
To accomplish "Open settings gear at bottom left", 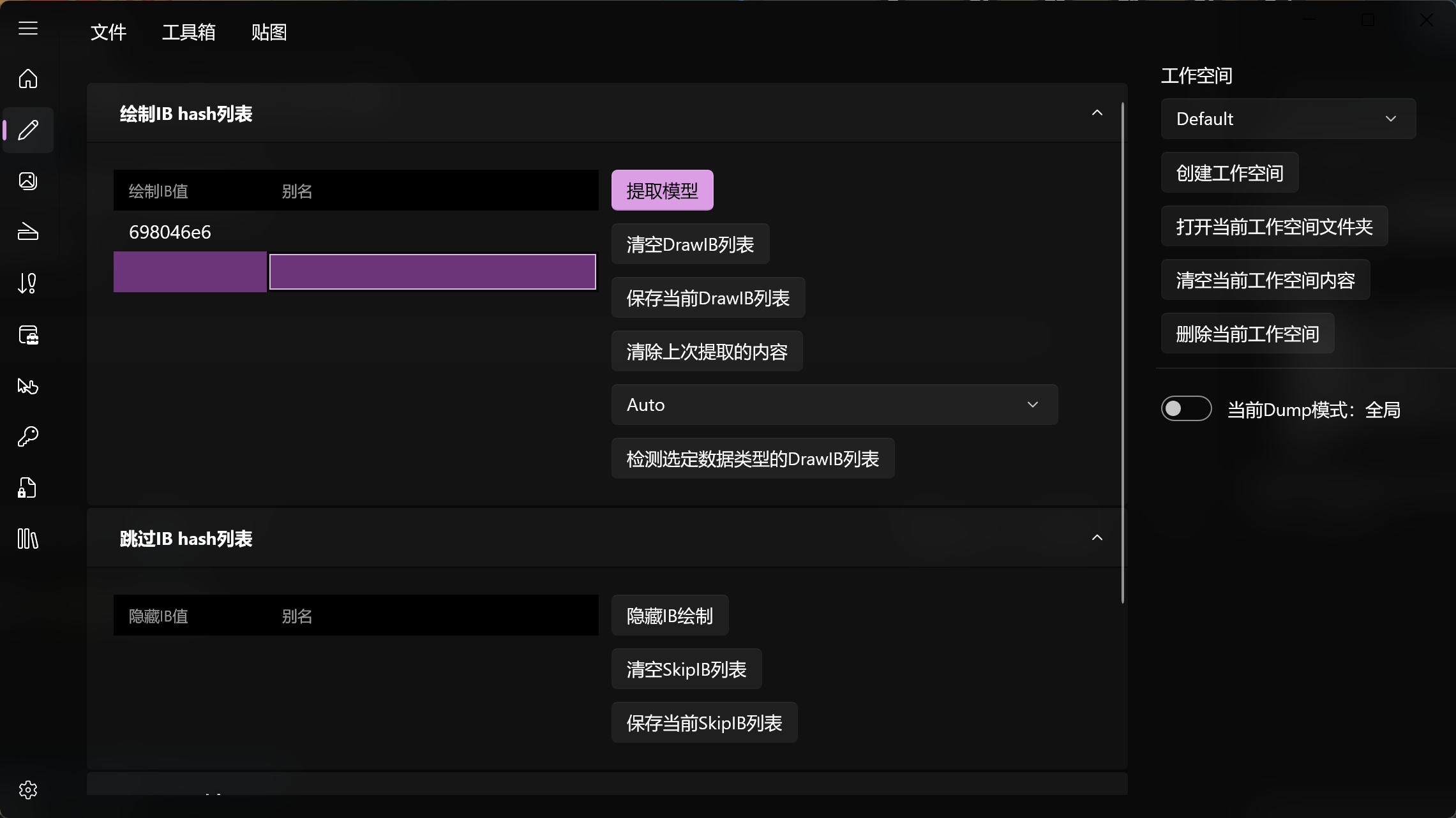I will pos(28,790).
